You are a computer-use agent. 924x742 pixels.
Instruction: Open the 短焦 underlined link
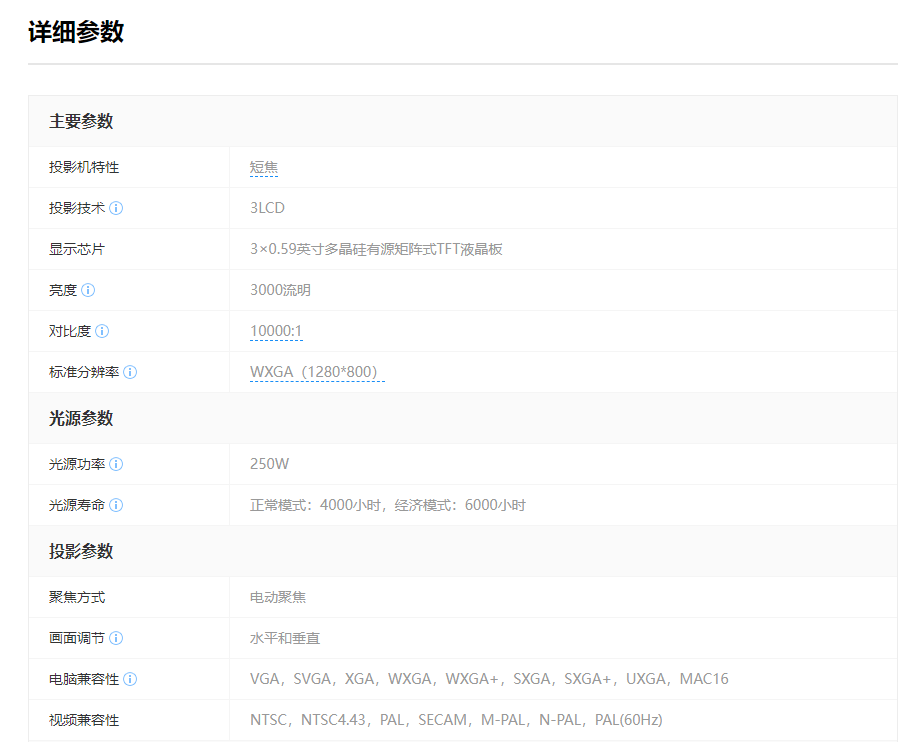(264, 167)
